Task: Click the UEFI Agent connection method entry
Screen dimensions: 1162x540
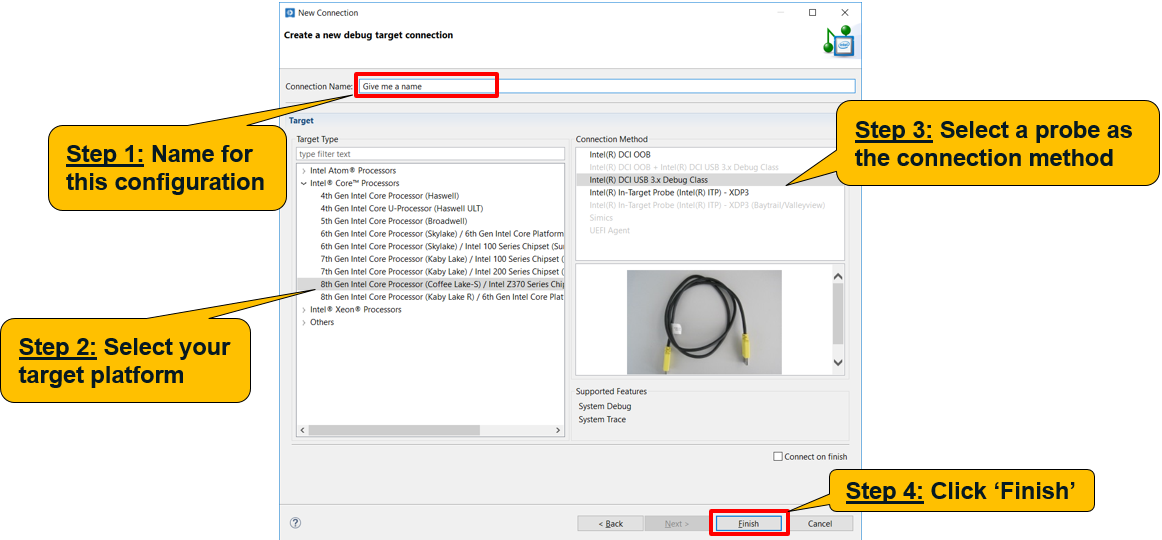Action: pos(609,230)
